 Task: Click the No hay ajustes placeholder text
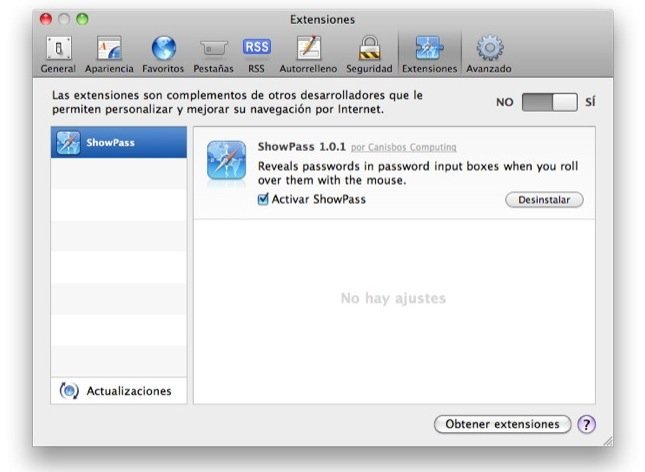(393, 298)
